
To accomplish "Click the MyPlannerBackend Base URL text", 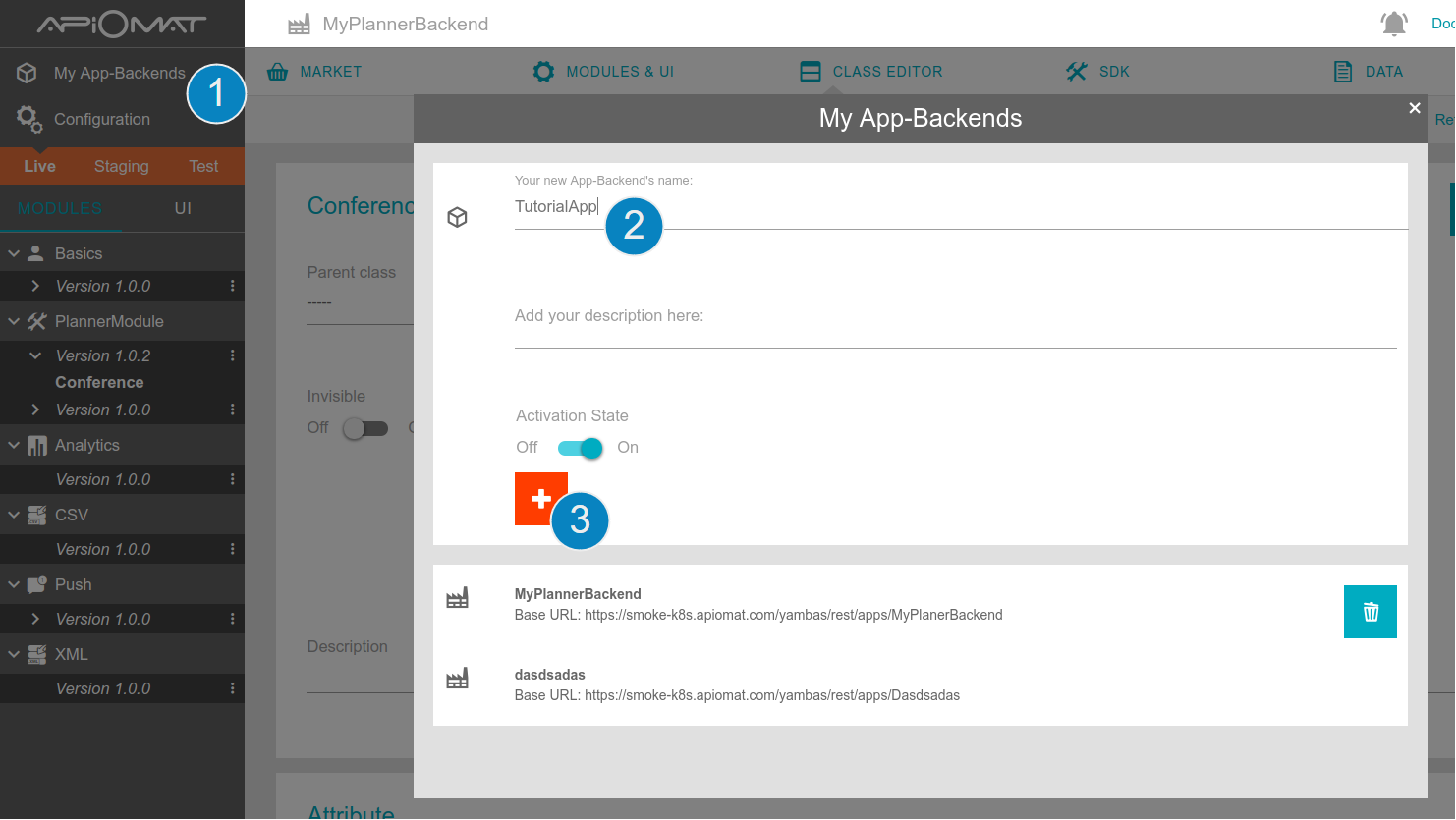I will tap(758, 615).
